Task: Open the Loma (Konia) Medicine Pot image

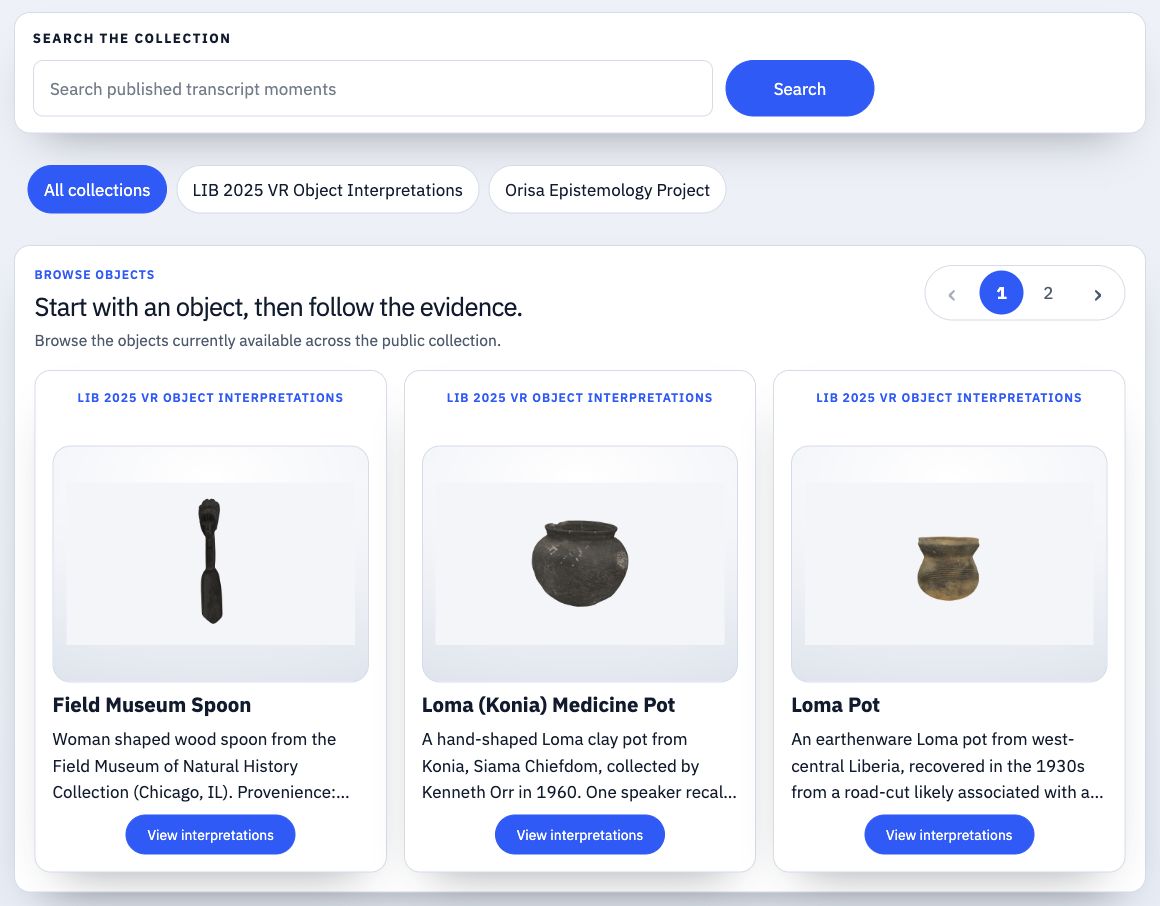Action: point(580,564)
